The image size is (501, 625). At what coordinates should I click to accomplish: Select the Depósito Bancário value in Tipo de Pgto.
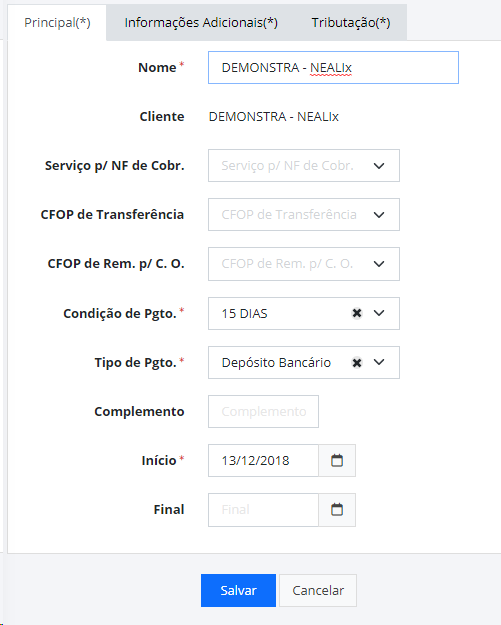276,363
